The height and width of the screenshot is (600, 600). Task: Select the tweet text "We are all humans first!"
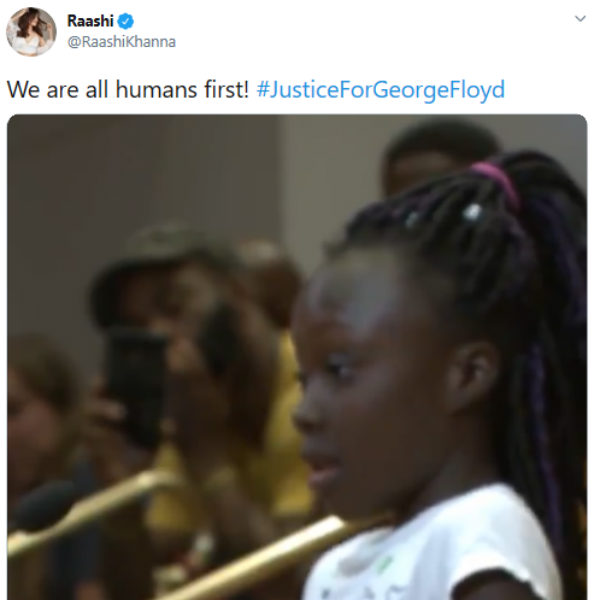point(128,90)
